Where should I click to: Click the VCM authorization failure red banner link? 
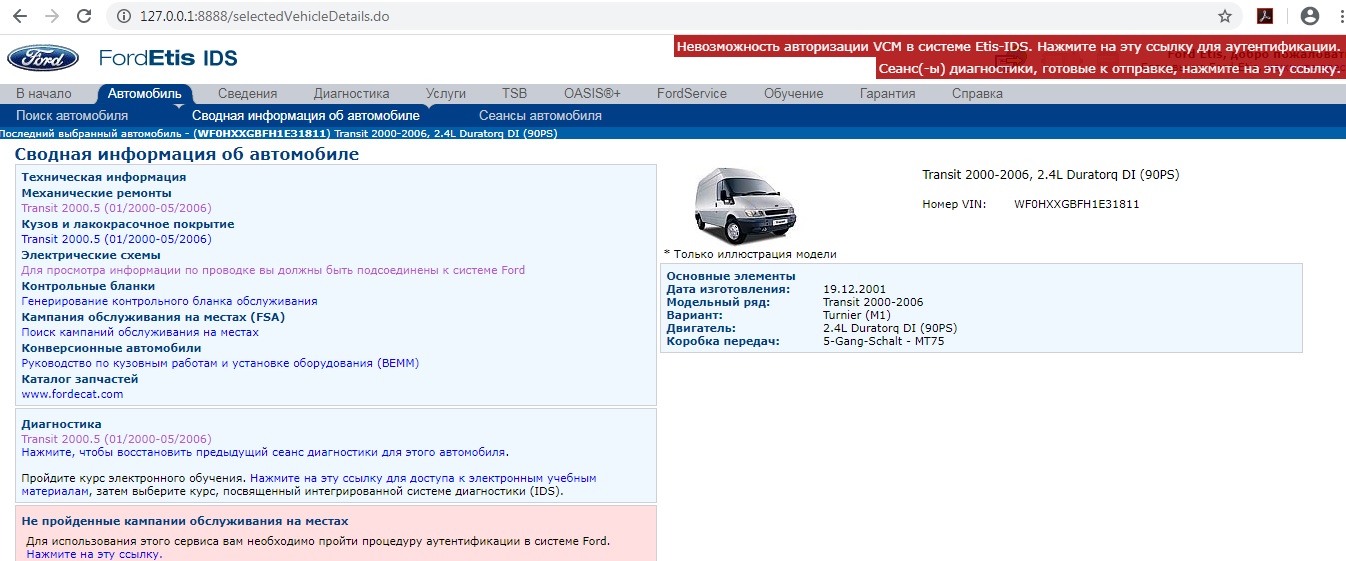tap(1009, 47)
